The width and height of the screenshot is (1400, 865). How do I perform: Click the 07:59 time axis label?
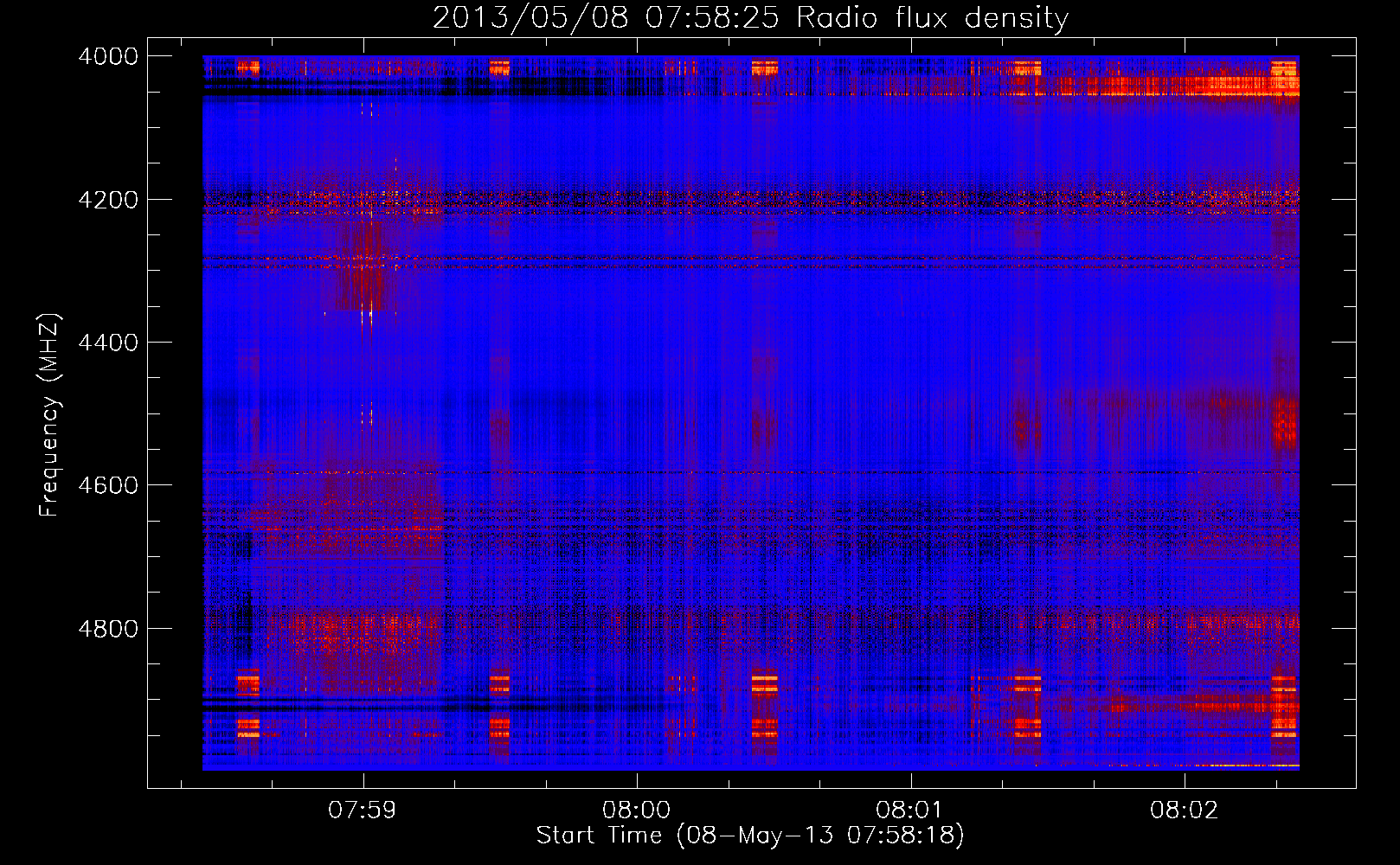click(363, 811)
